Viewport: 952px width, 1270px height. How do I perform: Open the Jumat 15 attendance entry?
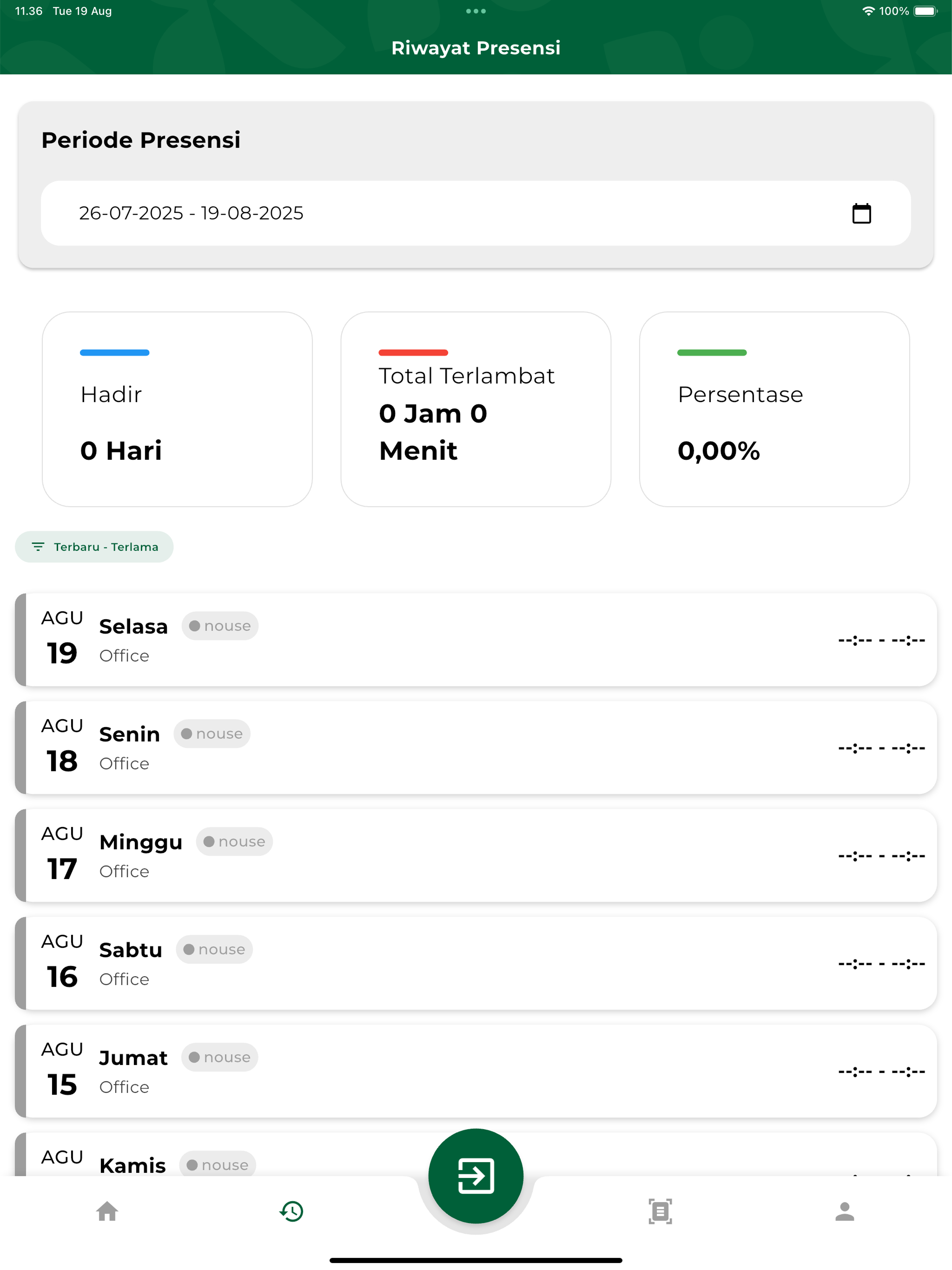[476, 1072]
